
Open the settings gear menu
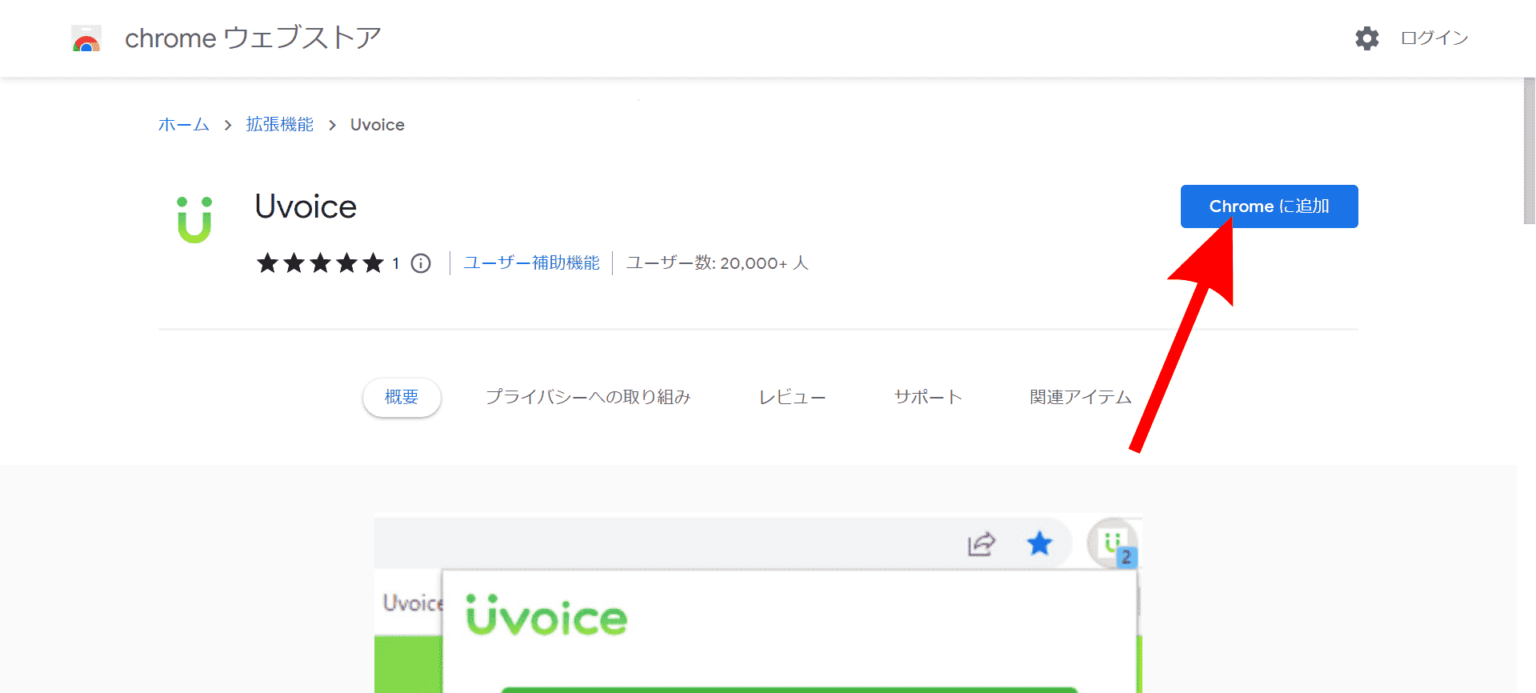point(1366,38)
